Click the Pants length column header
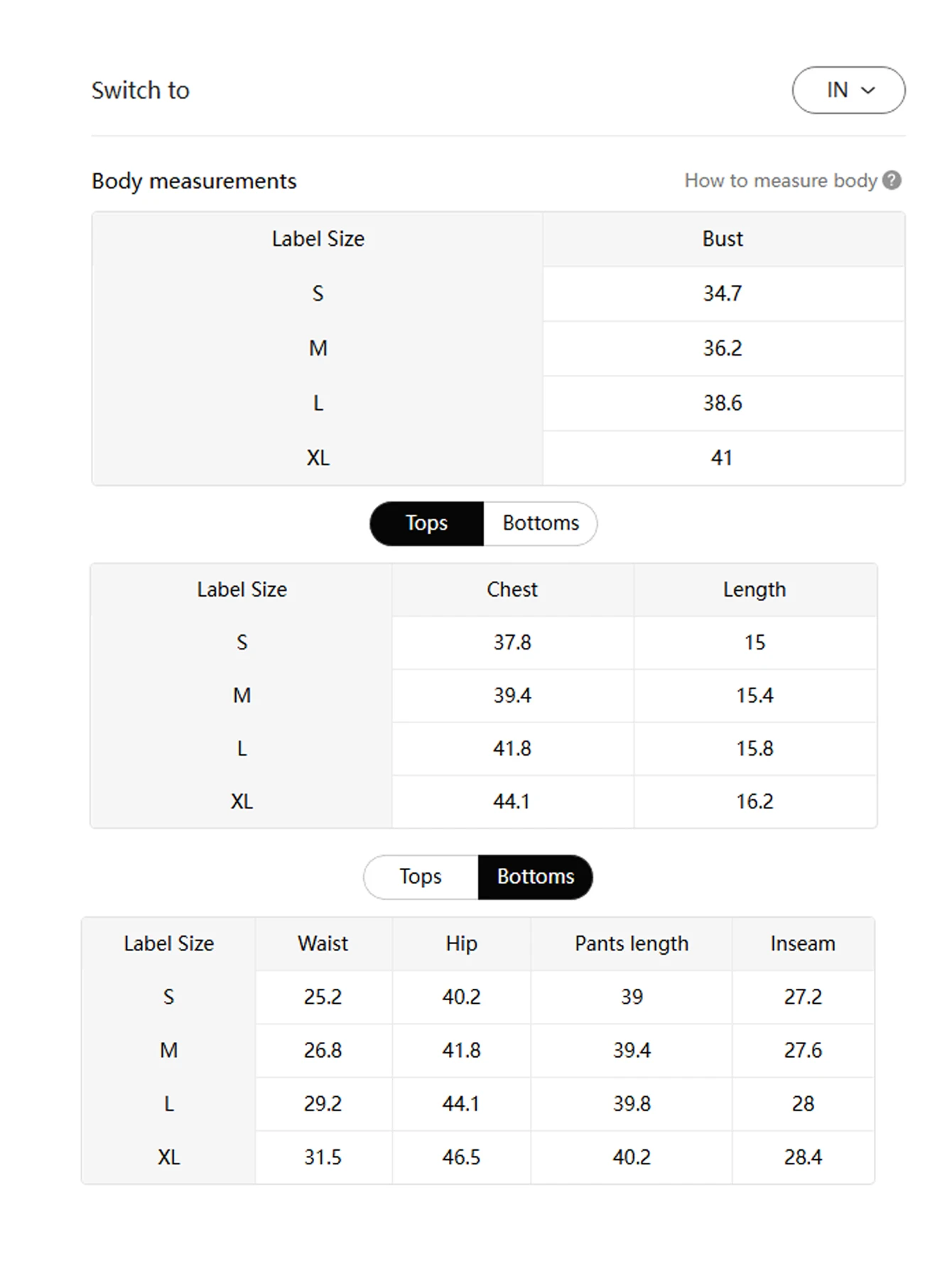952x1268 pixels. click(x=632, y=943)
